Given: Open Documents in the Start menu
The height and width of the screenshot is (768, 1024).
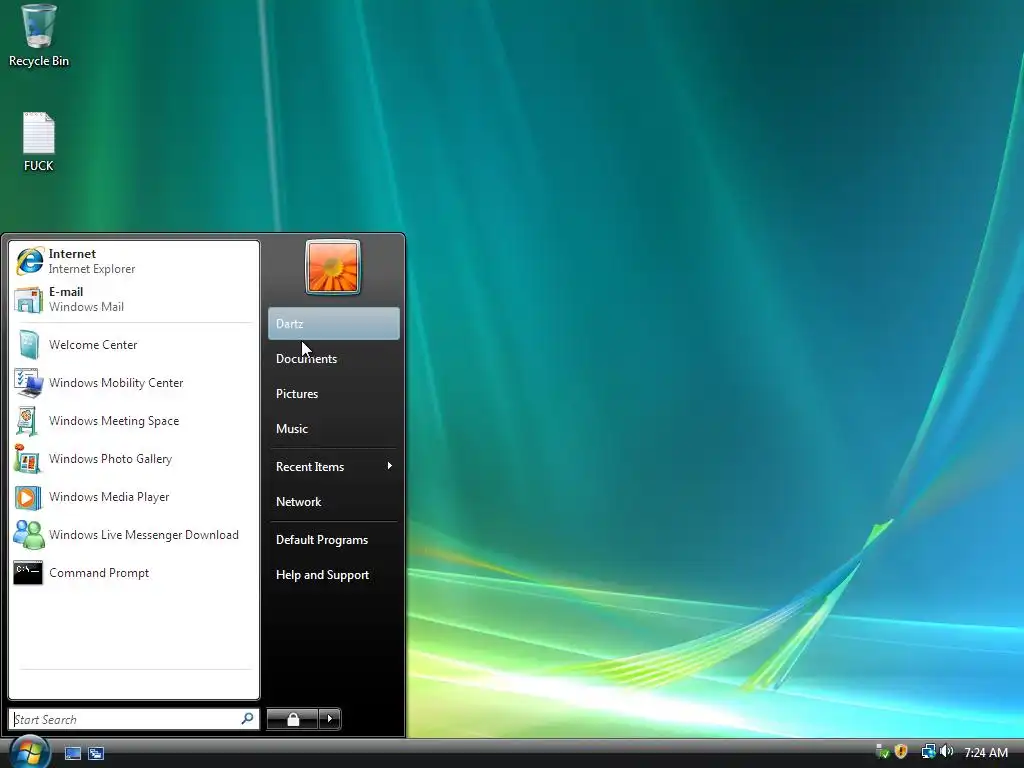Looking at the screenshot, I should 334,359.
